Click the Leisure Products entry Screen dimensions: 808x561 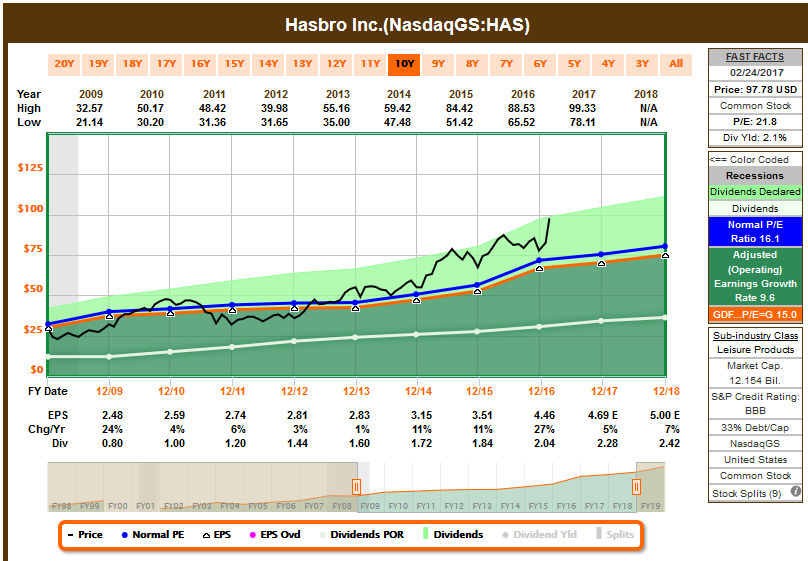[755, 349]
